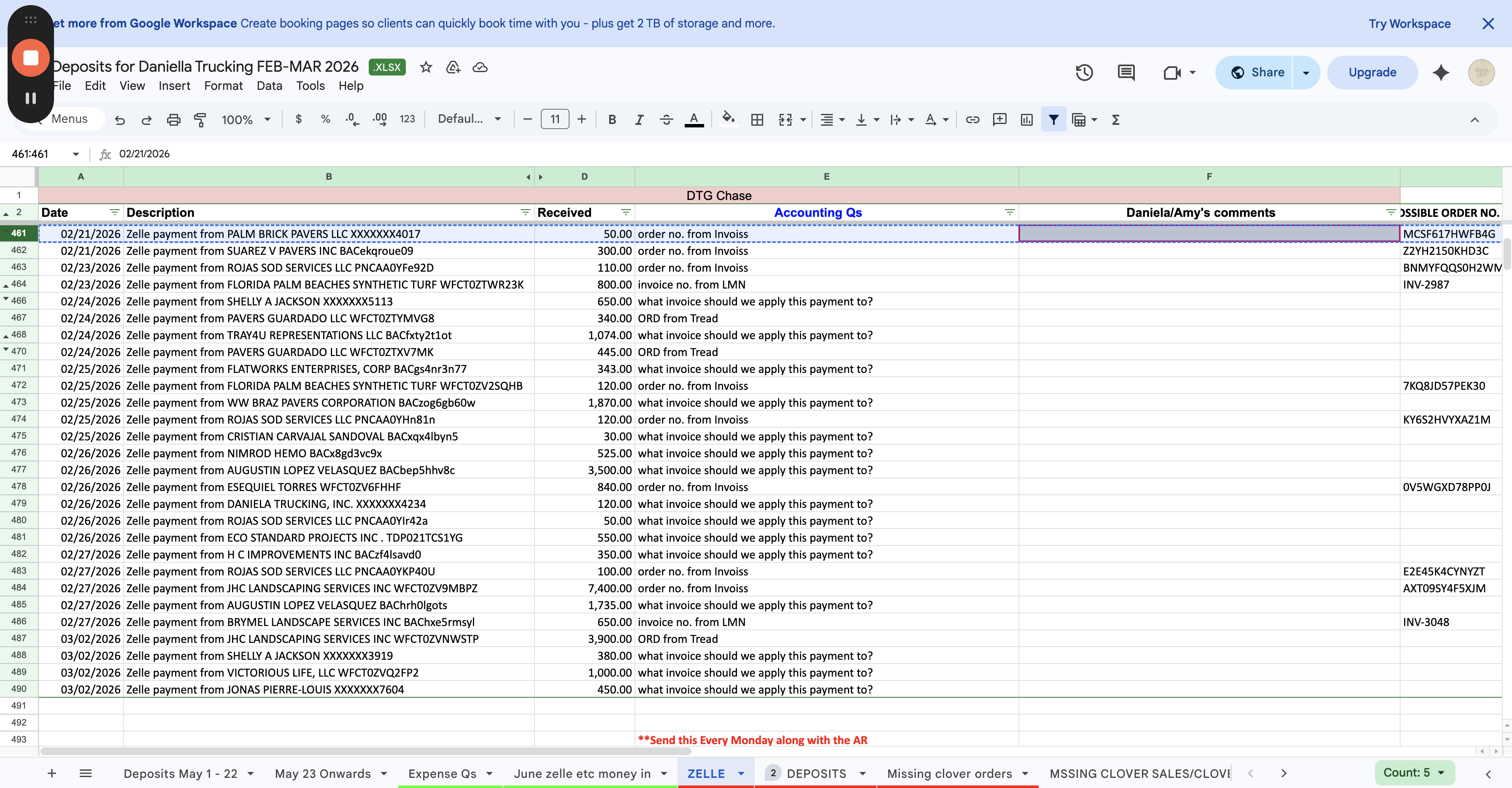Toggle the filter button in toolbar
The width and height of the screenshot is (1512, 788).
point(1053,120)
